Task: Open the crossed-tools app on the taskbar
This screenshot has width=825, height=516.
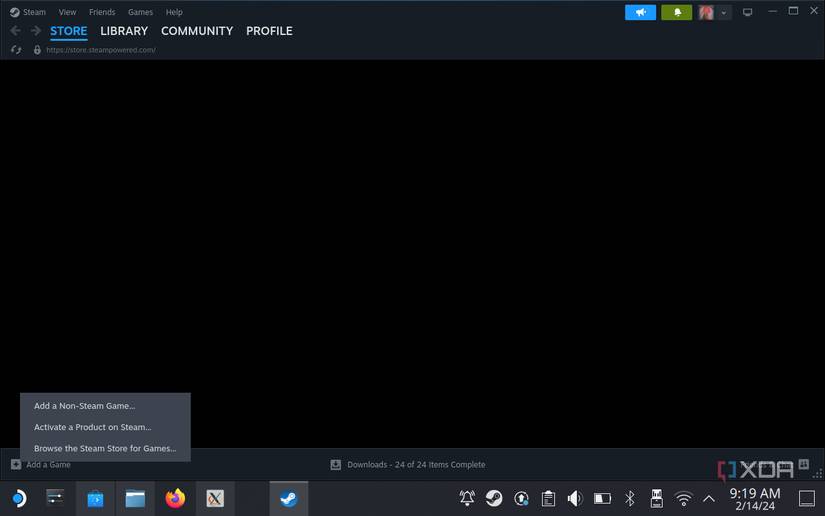Action: tap(215, 499)
